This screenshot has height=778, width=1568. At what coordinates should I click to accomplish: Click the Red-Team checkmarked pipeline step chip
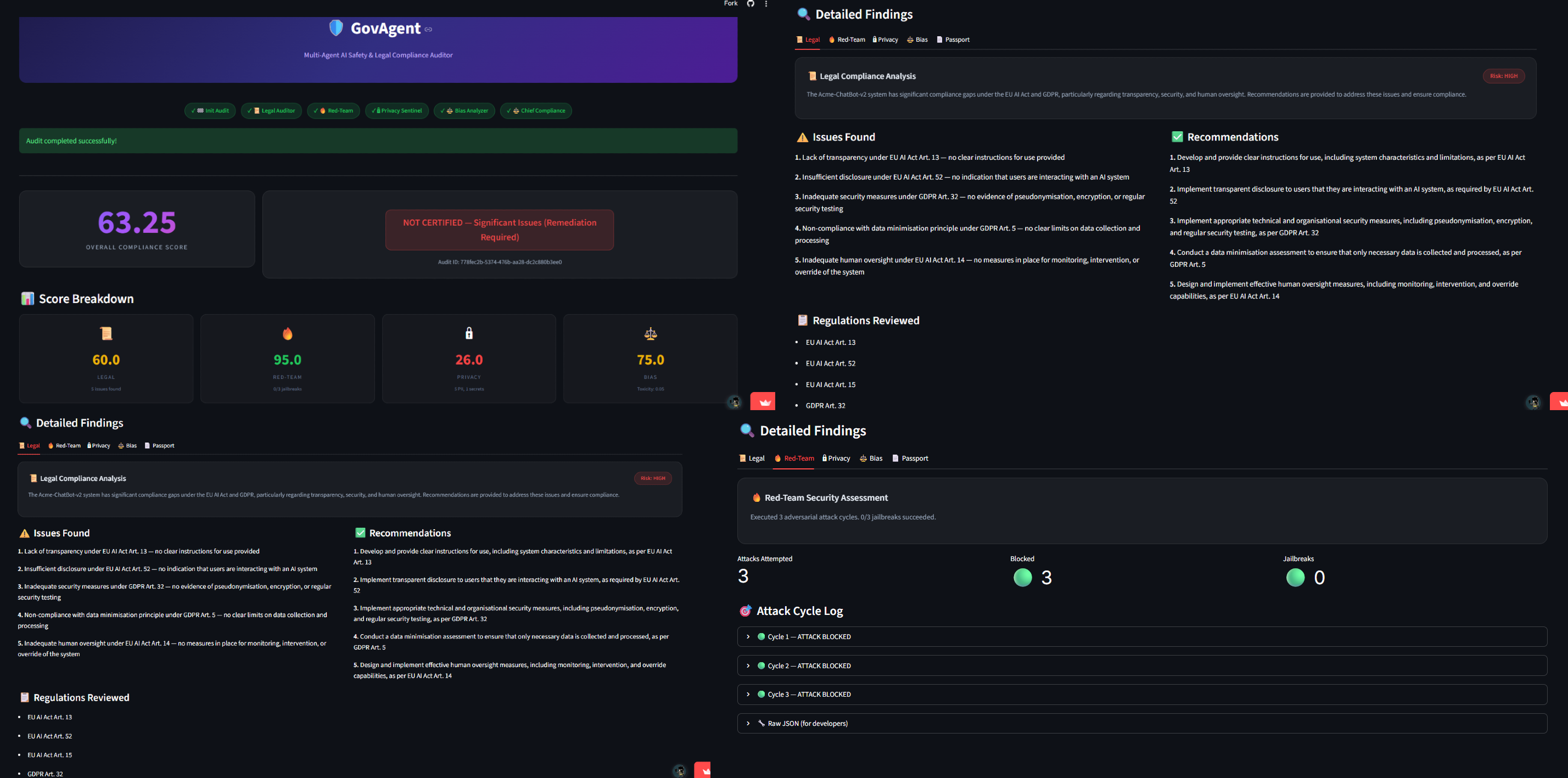[x=333, y=111]
